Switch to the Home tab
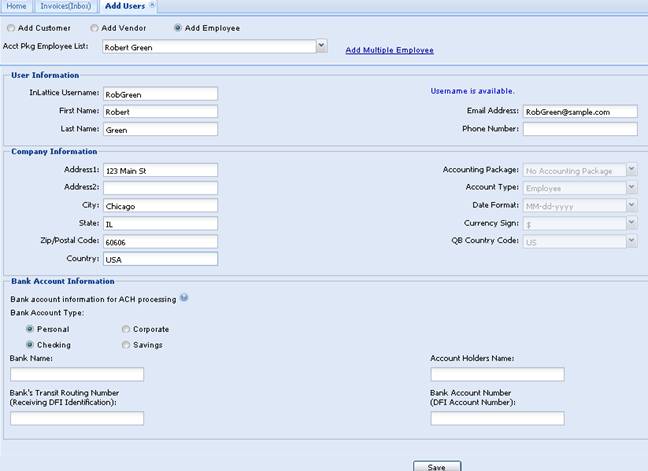The height and width of the screenshot is (471, 648). point(15,7)
